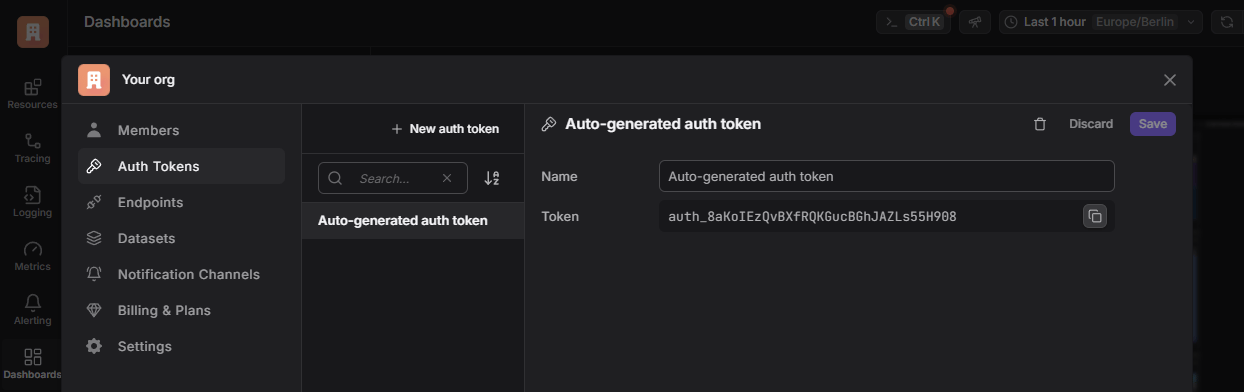Open Billing & Plans

click(181, 310)
